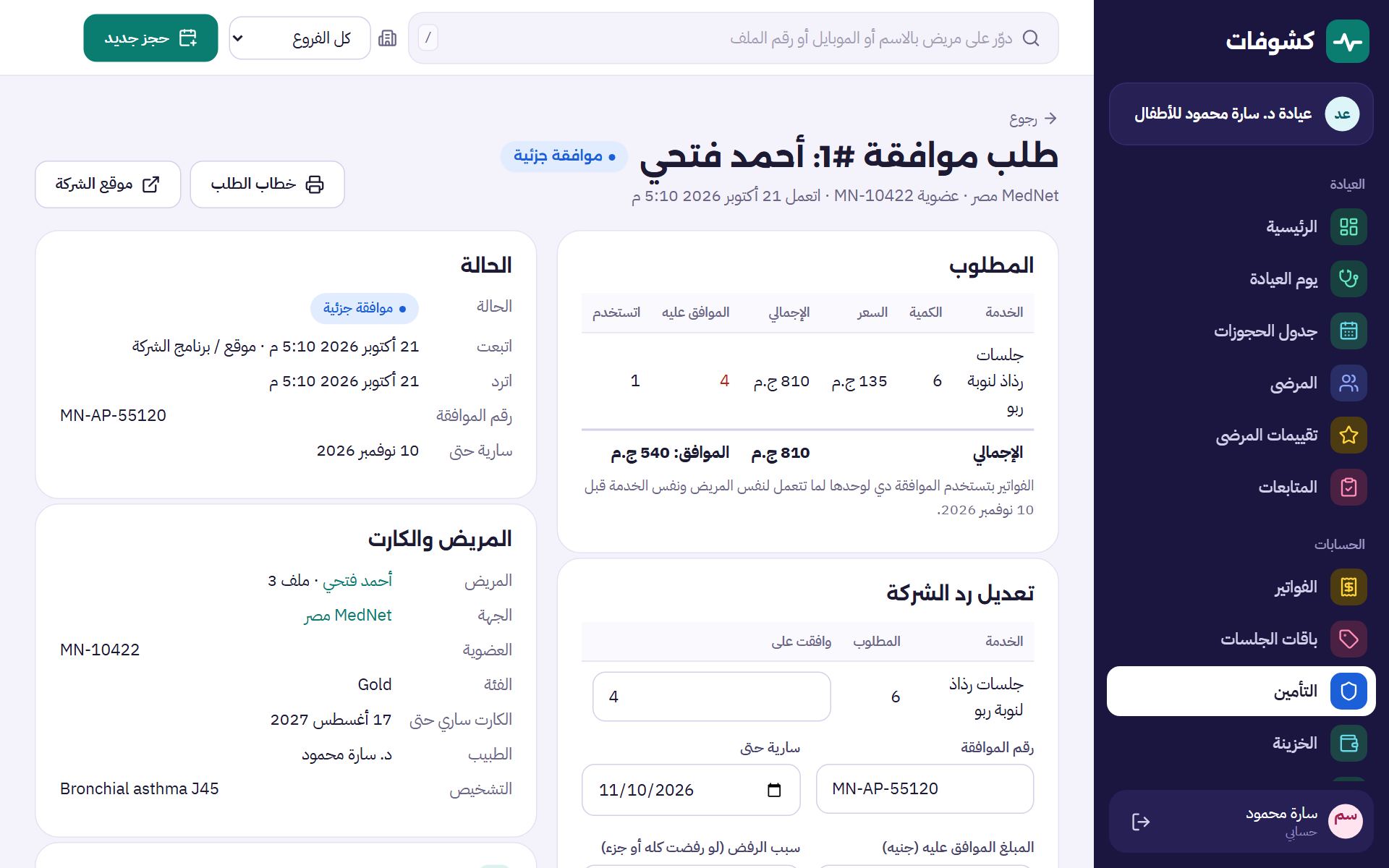Click clinic selector عيادة د. سارة محمود للأطفال
The width and height of the screenshot is (1389, 868).
coord(1241,114)
